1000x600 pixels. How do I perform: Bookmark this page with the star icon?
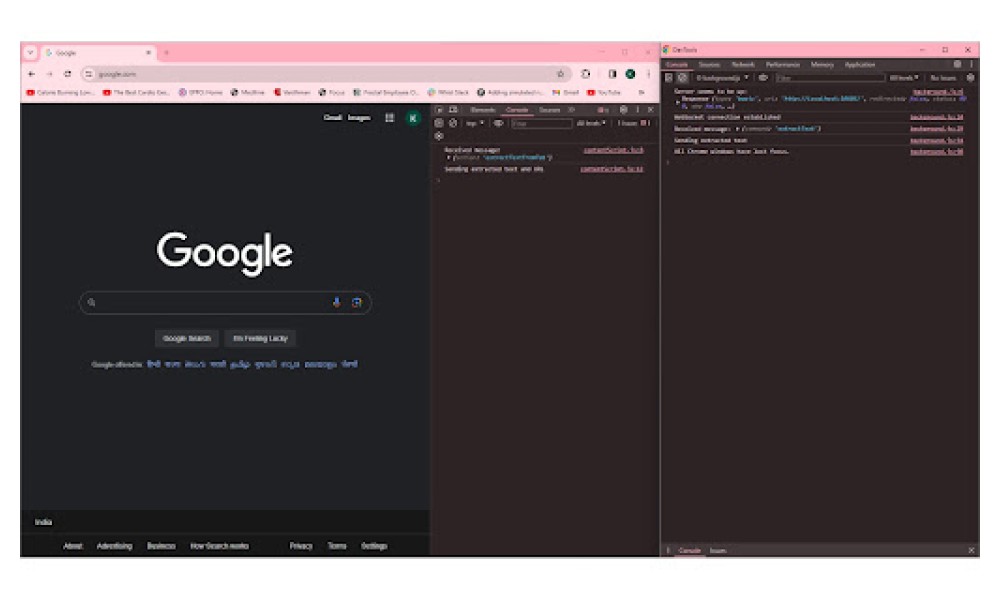click(x=560, y=74)
